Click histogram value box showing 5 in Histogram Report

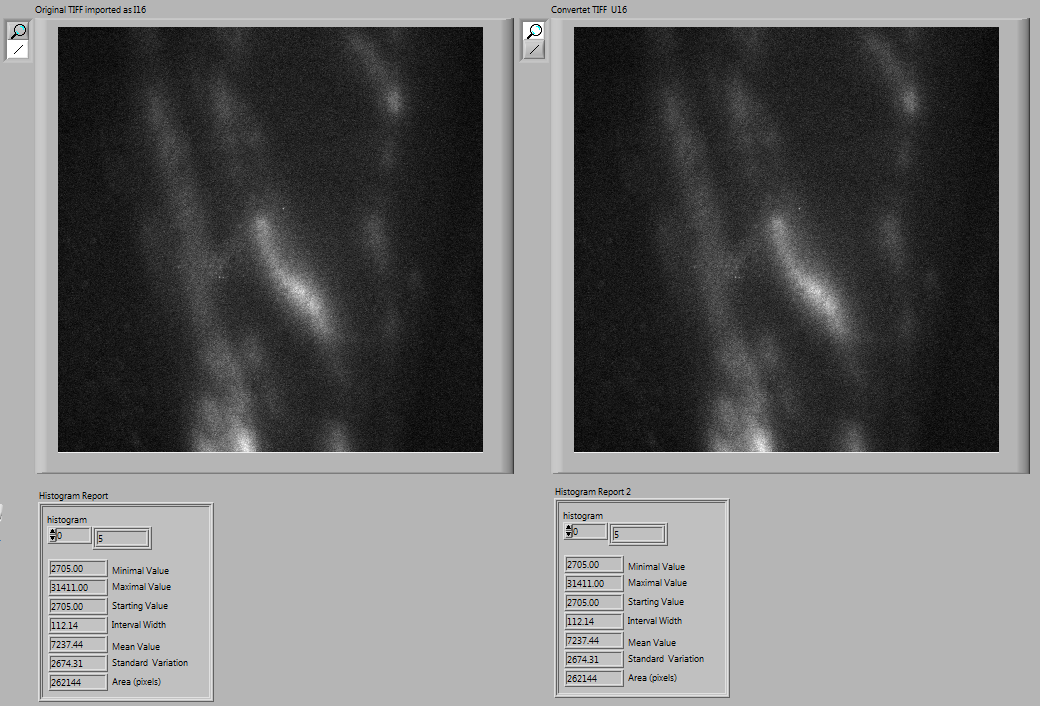click(121, 539)
